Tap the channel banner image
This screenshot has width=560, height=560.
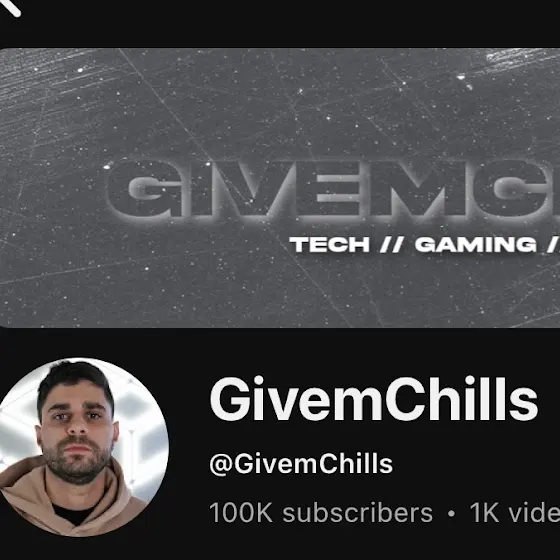point(280,188)
